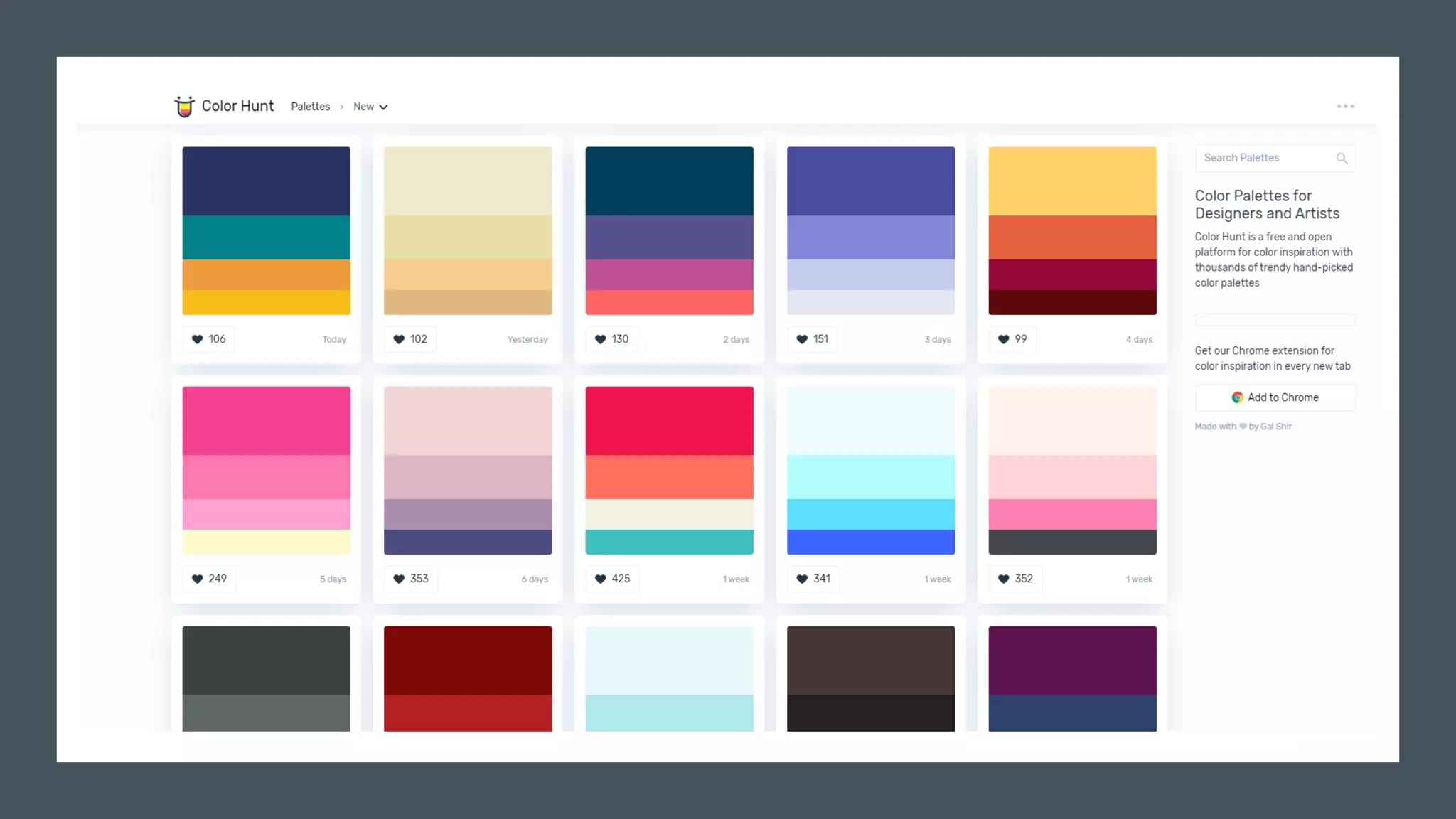Click the heart icon on the palette with 99 likes
The height and width of the screenshot is (819, 1456).
[1003, 339]
